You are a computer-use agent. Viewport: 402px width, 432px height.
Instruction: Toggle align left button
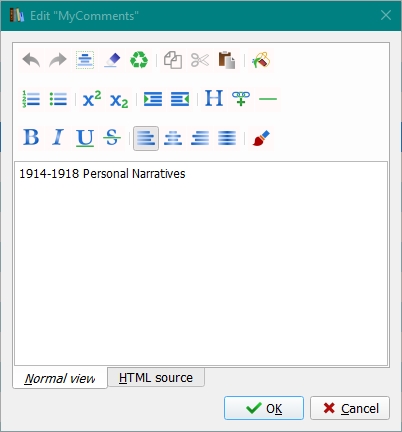[x=146, y=138]
